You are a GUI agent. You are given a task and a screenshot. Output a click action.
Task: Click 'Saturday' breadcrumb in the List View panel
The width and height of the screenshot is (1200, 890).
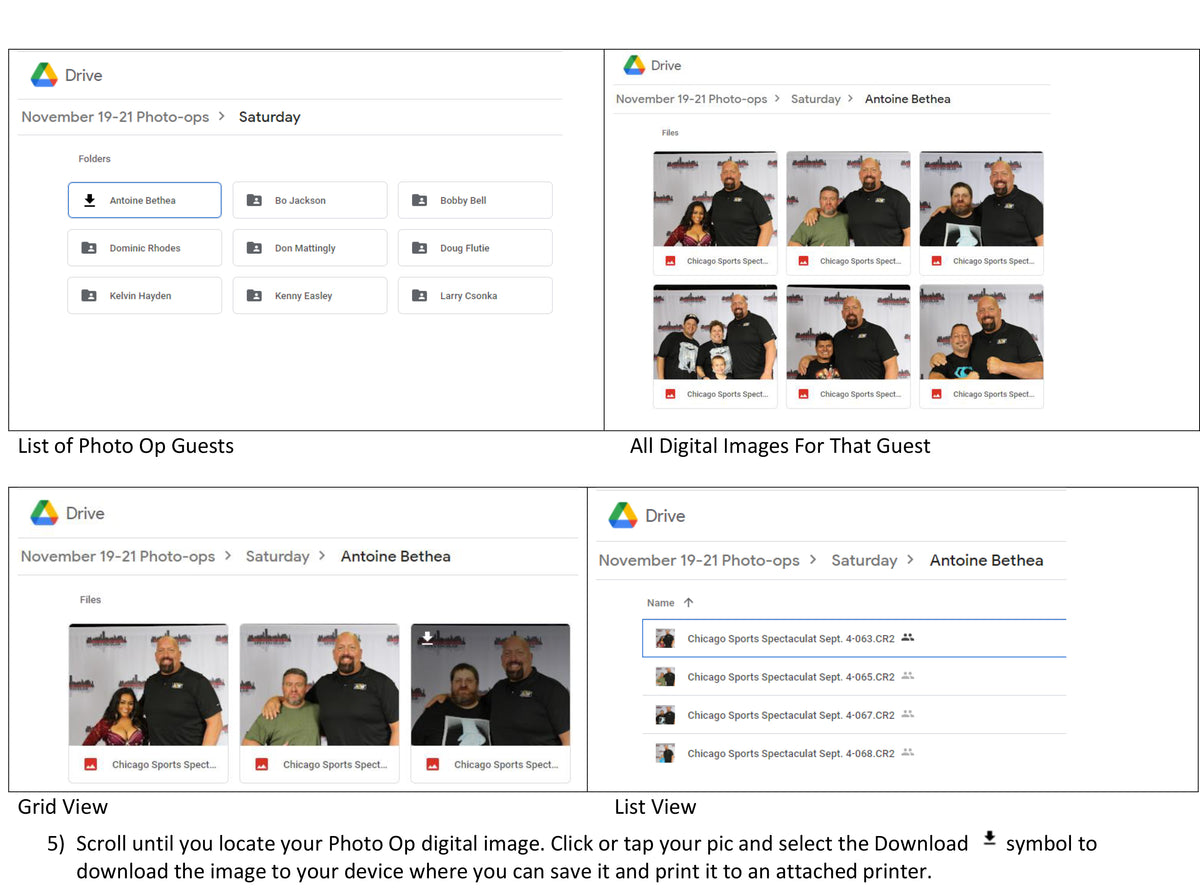click(x=864, y=560)
